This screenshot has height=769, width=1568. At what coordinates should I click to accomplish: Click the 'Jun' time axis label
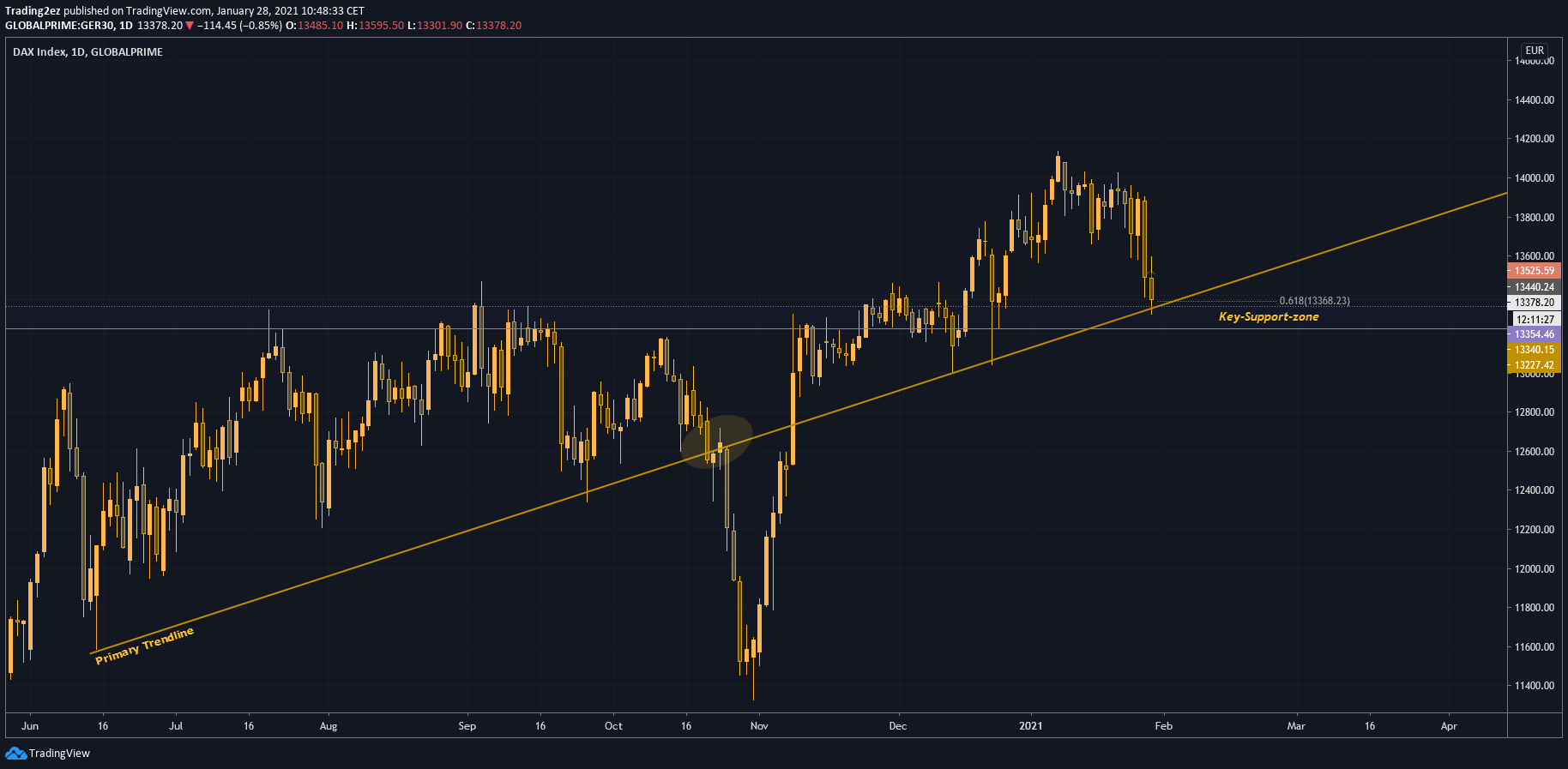point(30,726)
